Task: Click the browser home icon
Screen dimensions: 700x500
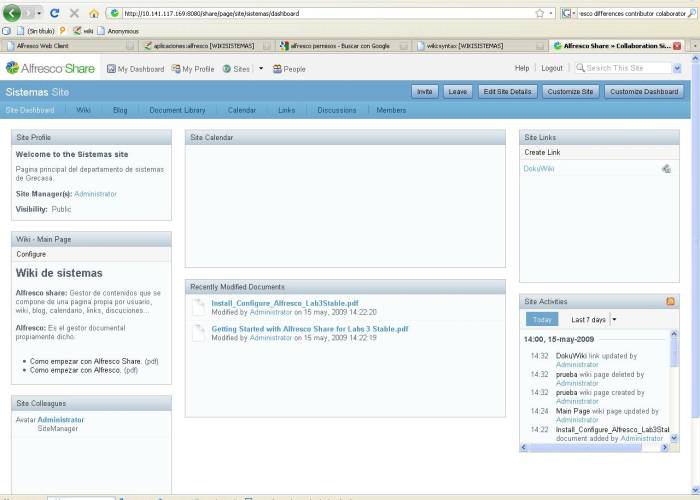Action: [x=94, y=13]
